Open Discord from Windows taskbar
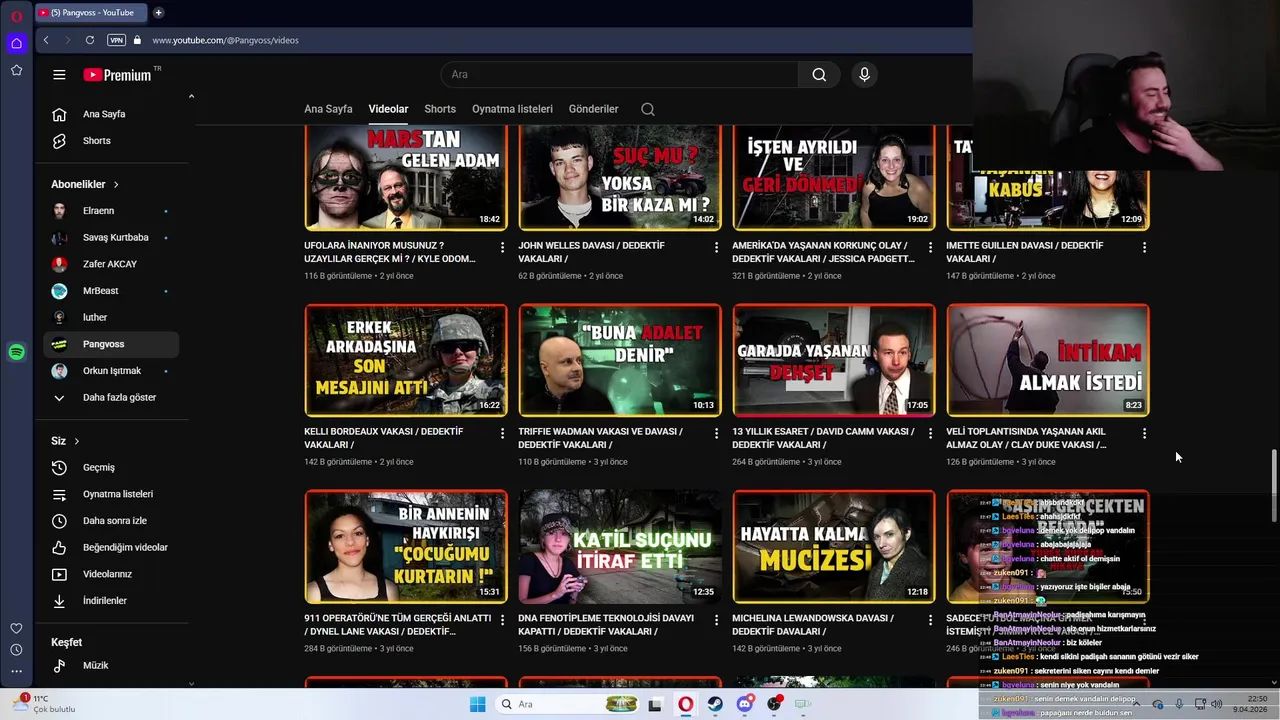Viewport: 1280px width, 720px height. tap(744, 704)
